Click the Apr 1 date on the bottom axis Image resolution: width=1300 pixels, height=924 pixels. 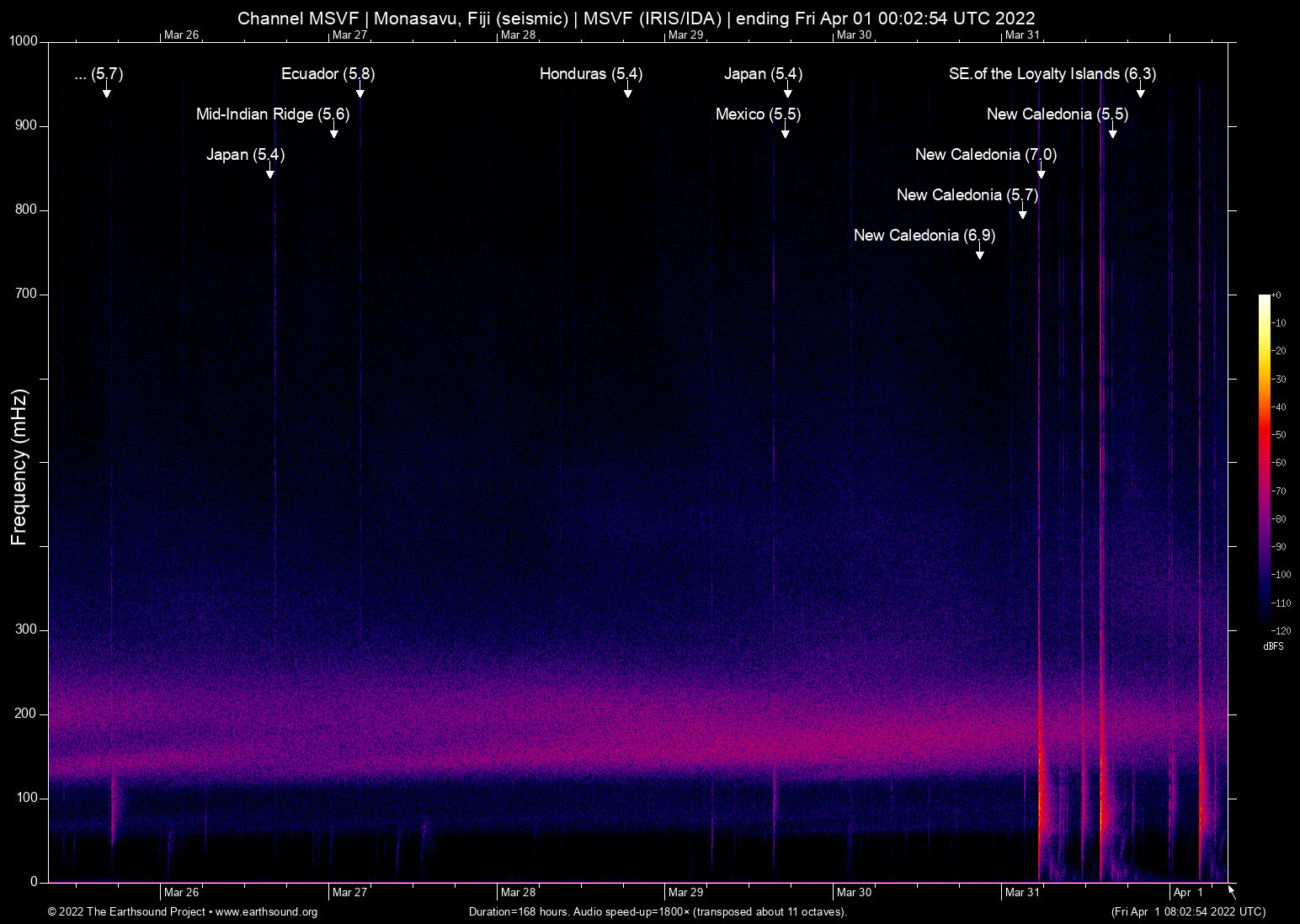click(x=1188, y=892)
